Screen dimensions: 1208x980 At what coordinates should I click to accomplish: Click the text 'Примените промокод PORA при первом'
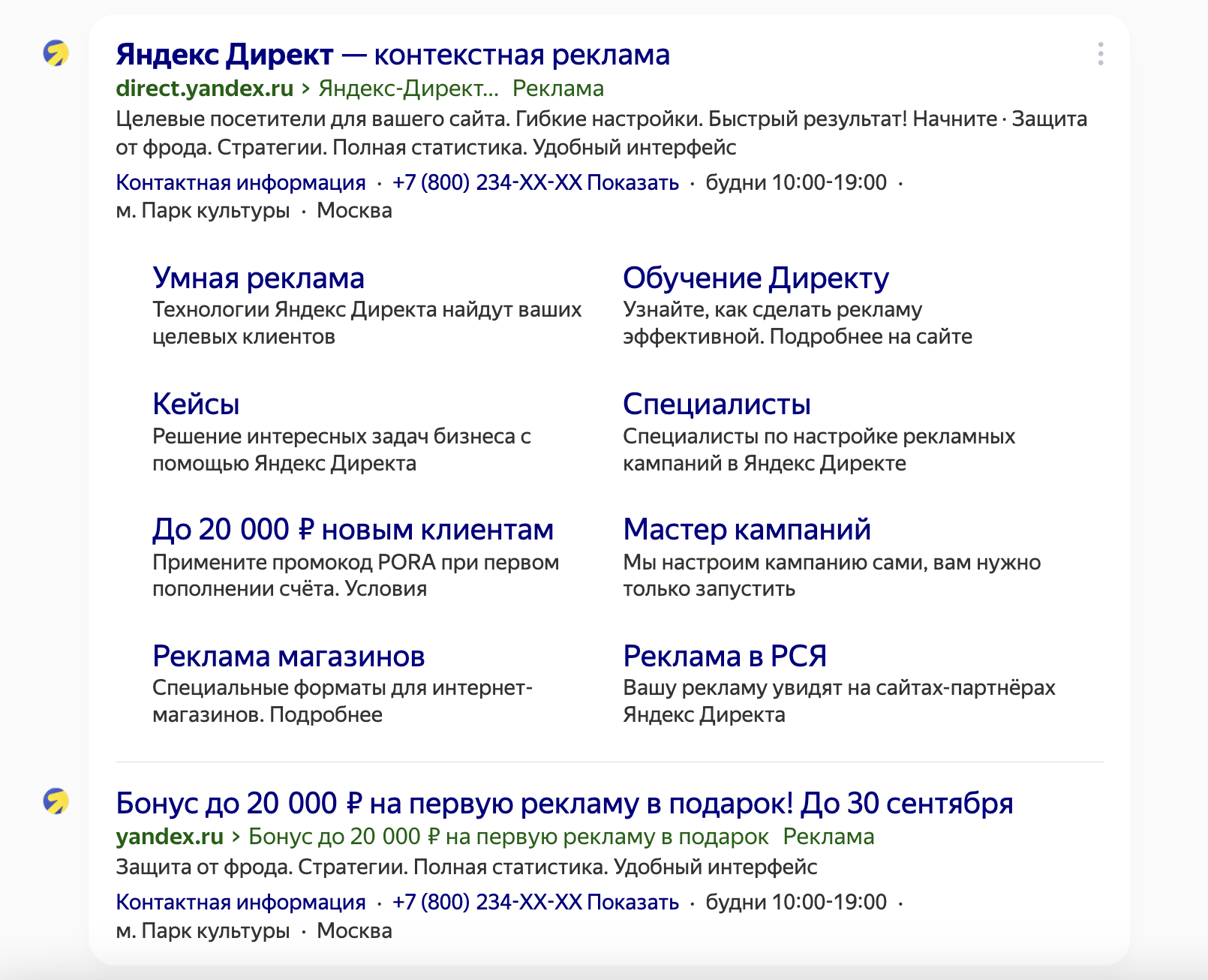356,563
